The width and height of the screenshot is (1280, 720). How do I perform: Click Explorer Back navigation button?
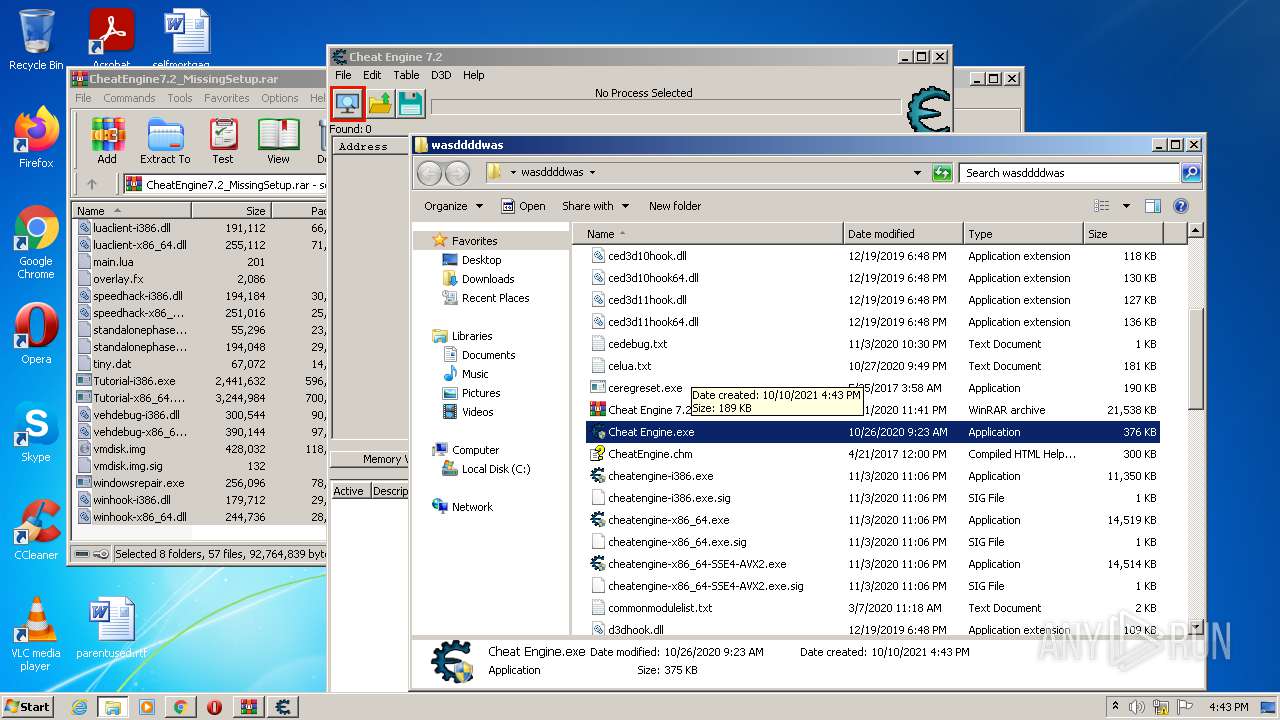coord(429,173)
